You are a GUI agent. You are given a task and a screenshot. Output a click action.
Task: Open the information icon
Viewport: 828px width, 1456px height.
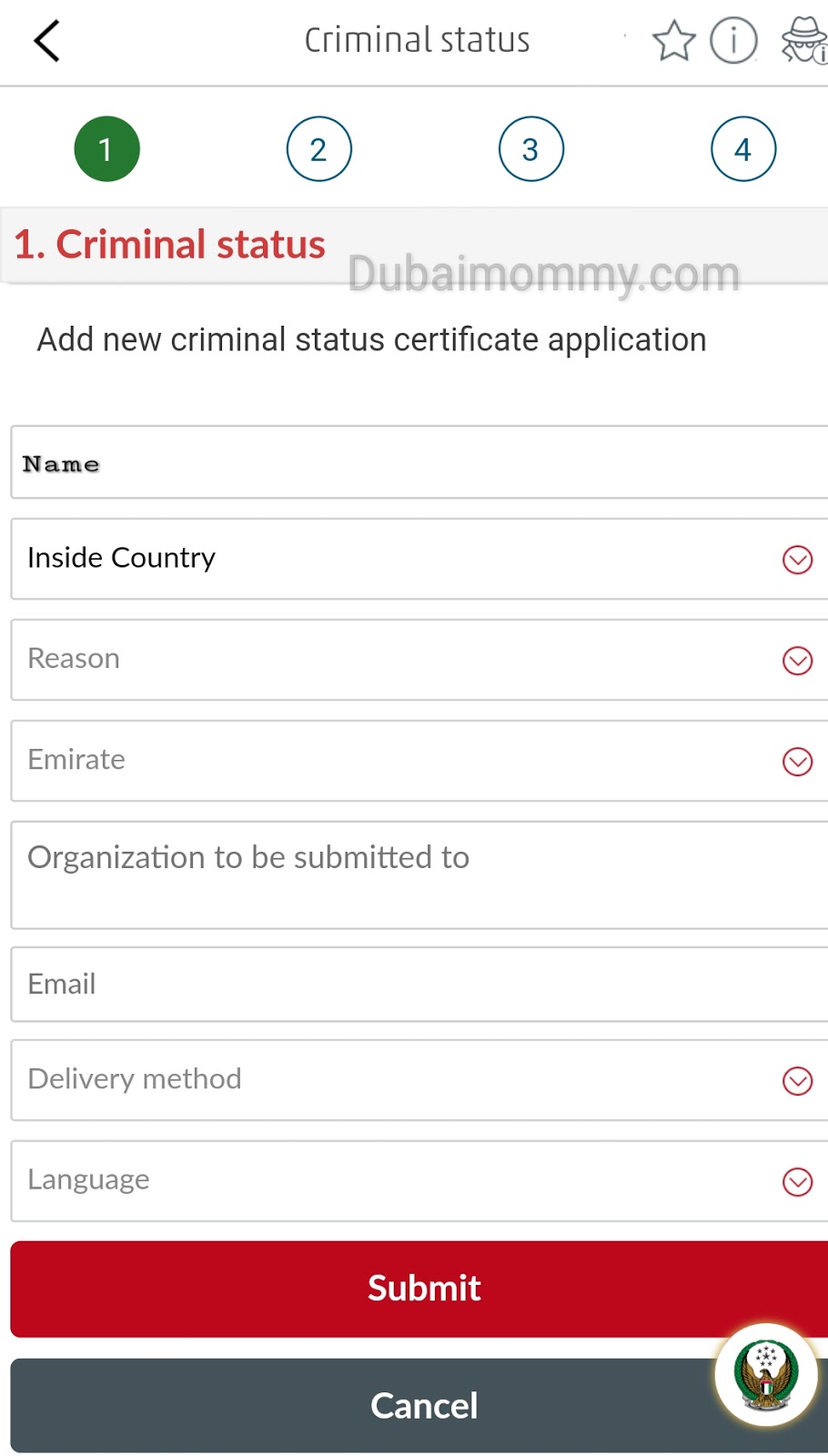click(x=733, y=41)
